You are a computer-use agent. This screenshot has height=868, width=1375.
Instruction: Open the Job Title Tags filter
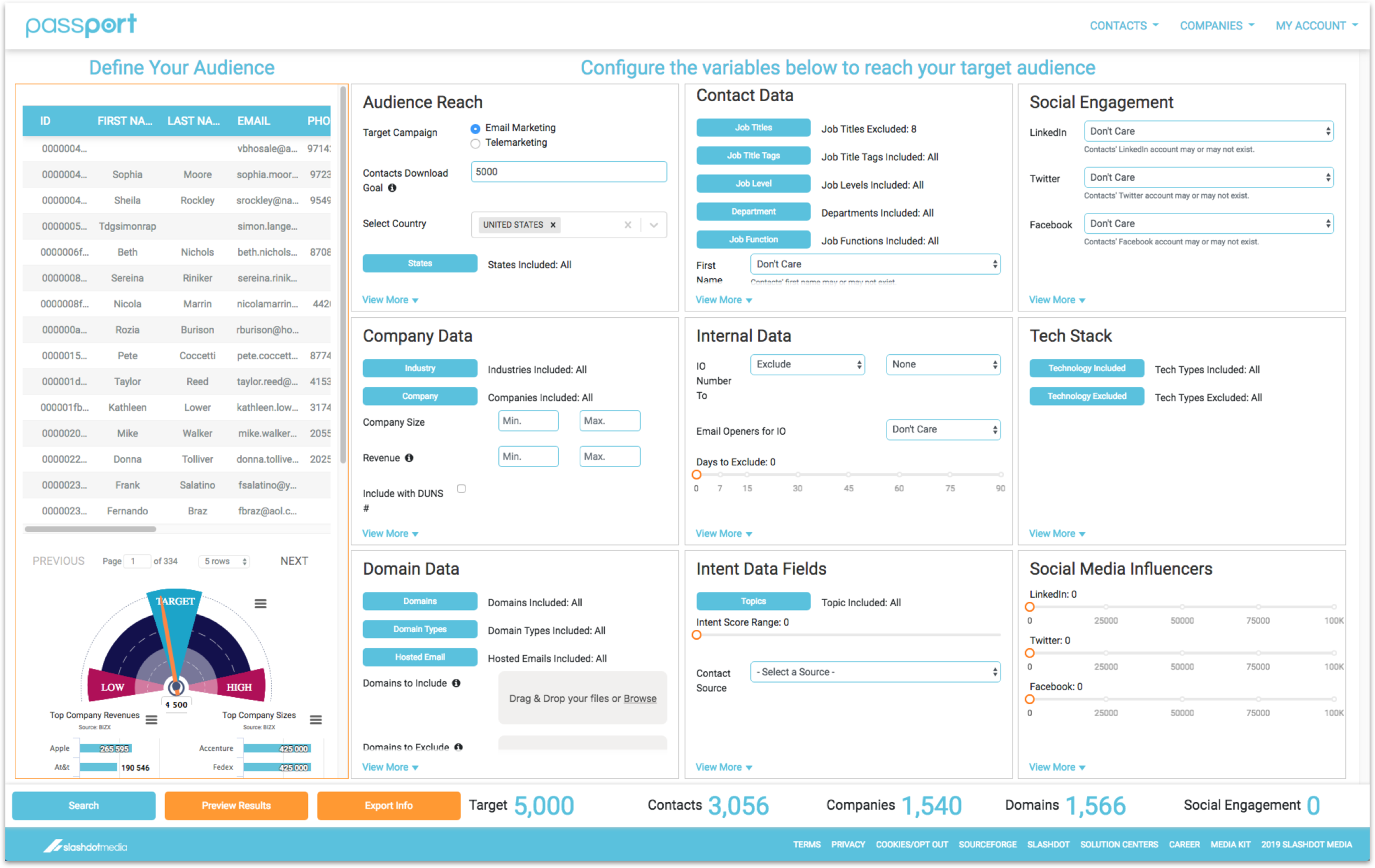point(753,155)
